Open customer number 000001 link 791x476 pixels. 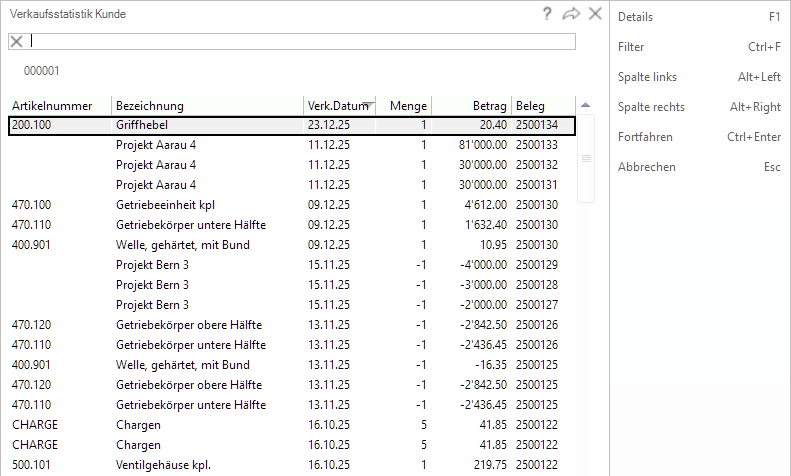tap(42, 71)
